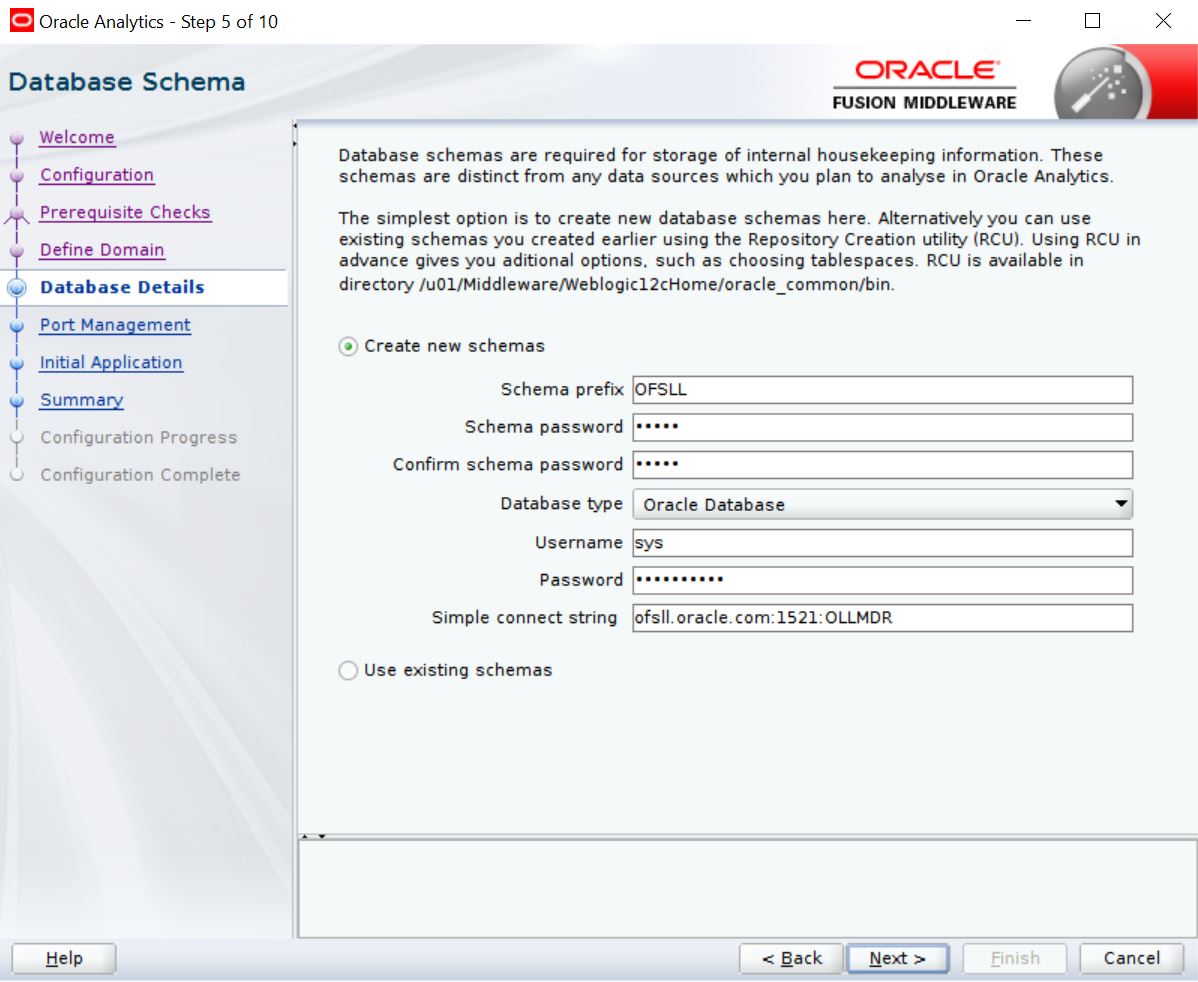Focus the Confirm schema password field
The width and height of the screenshot is (1198, 982).
882,465
